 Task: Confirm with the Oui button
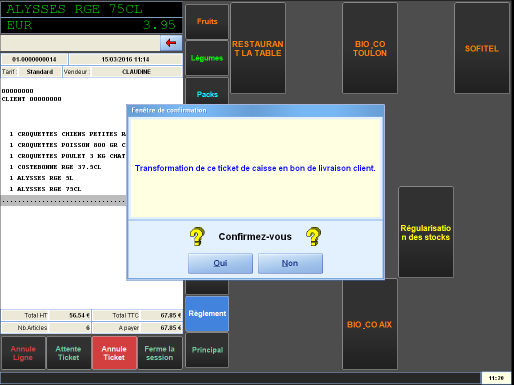pos(220,263)
